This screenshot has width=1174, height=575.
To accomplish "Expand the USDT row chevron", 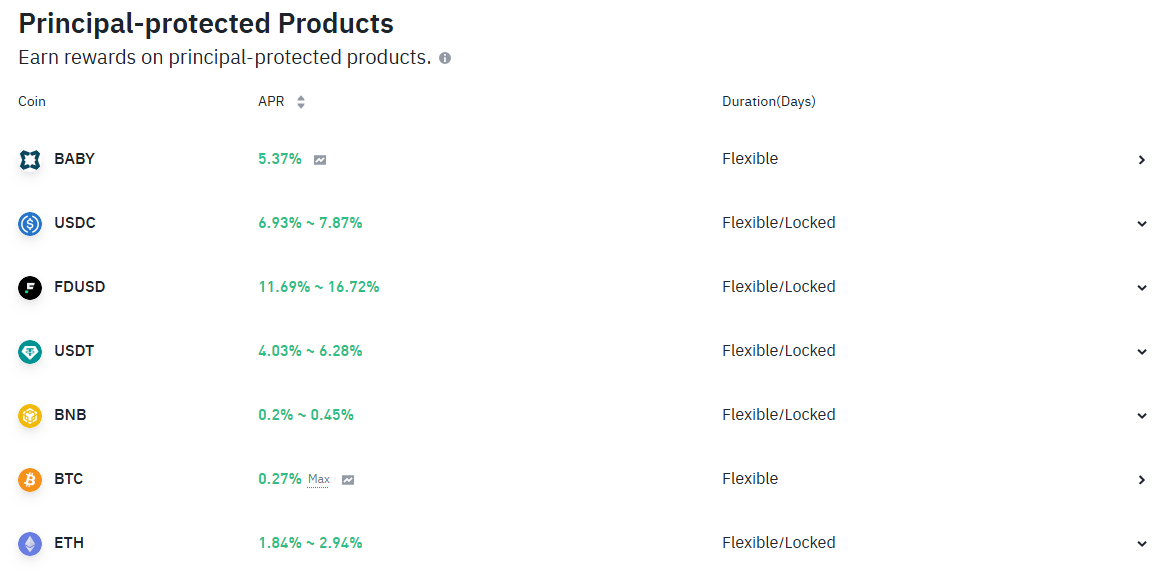I will [x=1142, y=351].
